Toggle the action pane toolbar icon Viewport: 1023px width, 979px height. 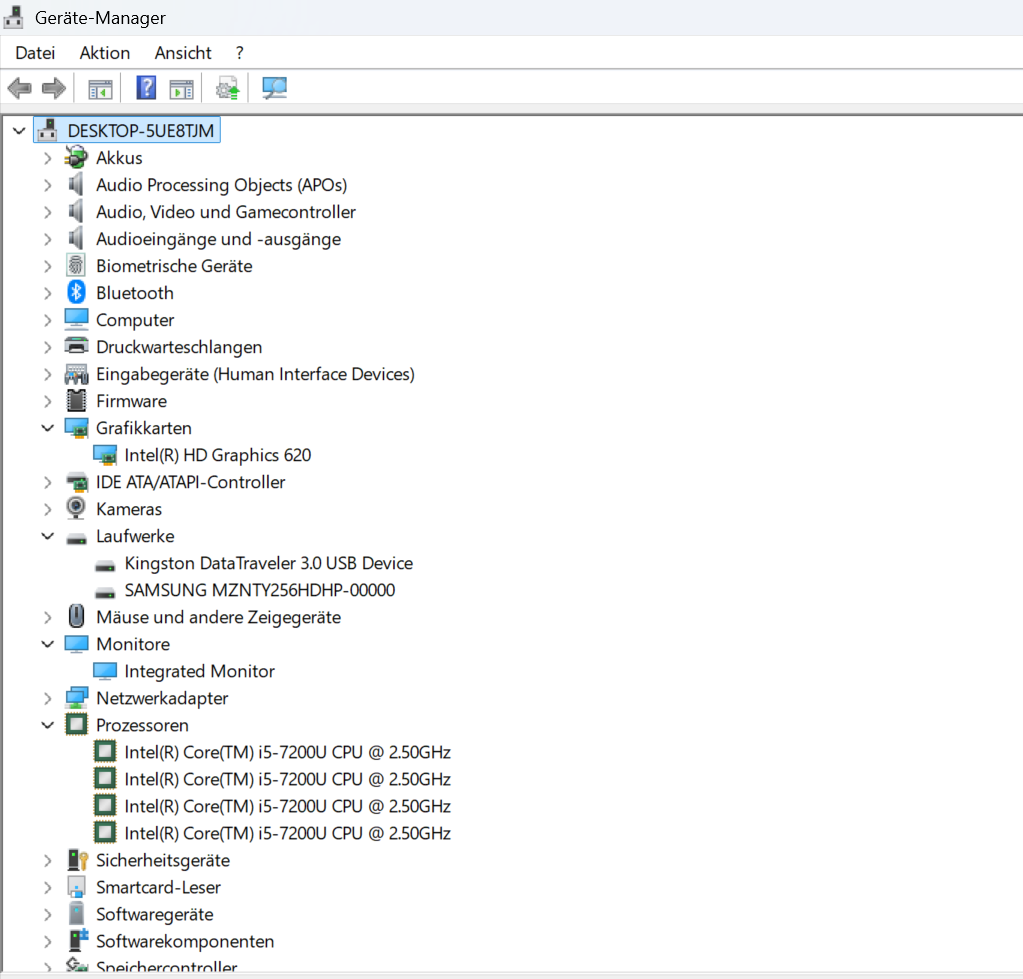click(x=181, y=89)
